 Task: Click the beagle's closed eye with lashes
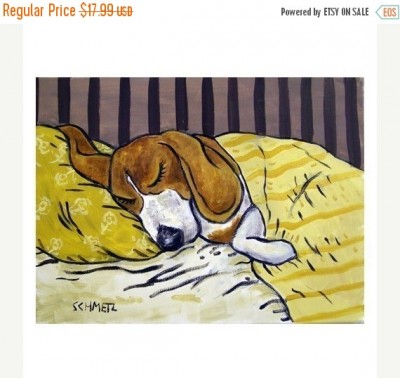[x=159, y=172]
